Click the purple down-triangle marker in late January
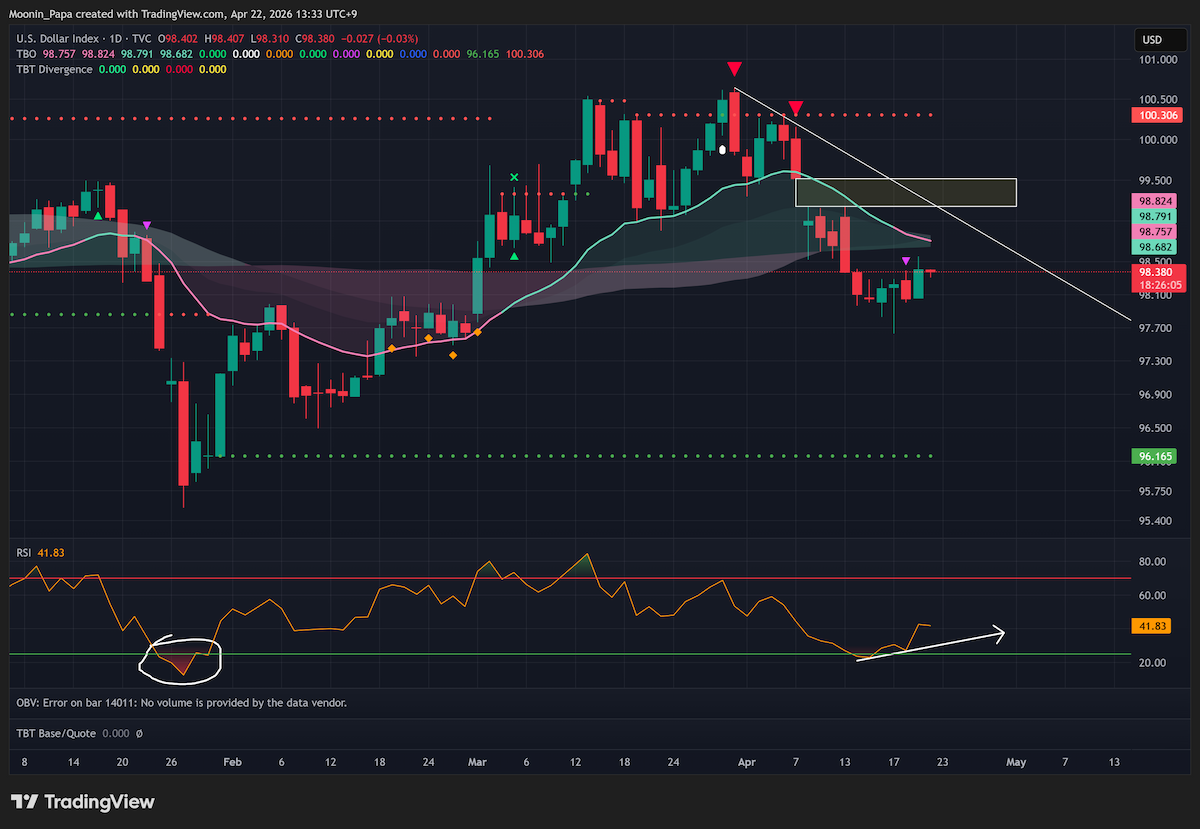Screen dimensions: 1200x829 pyautogui.click(x=147, y=227)
